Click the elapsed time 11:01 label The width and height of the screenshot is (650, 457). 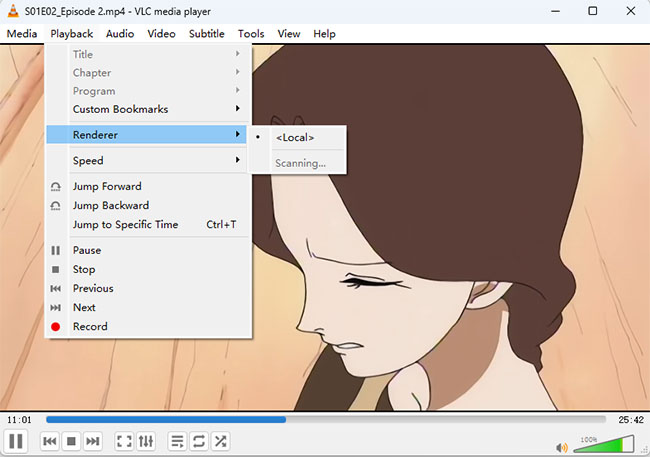click(x=19, y=420)
